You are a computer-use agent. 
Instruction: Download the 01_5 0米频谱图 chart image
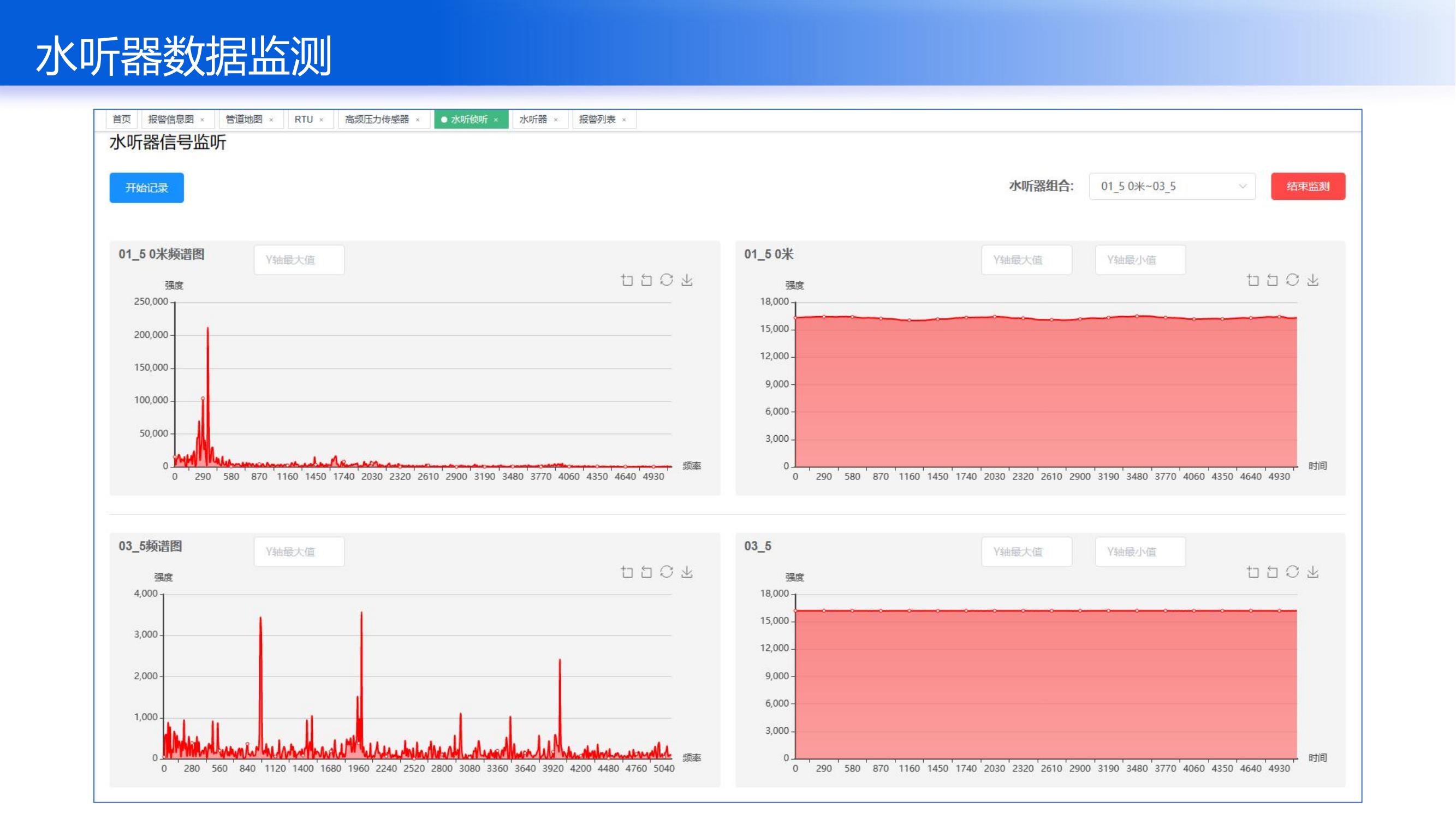point(687,280)
